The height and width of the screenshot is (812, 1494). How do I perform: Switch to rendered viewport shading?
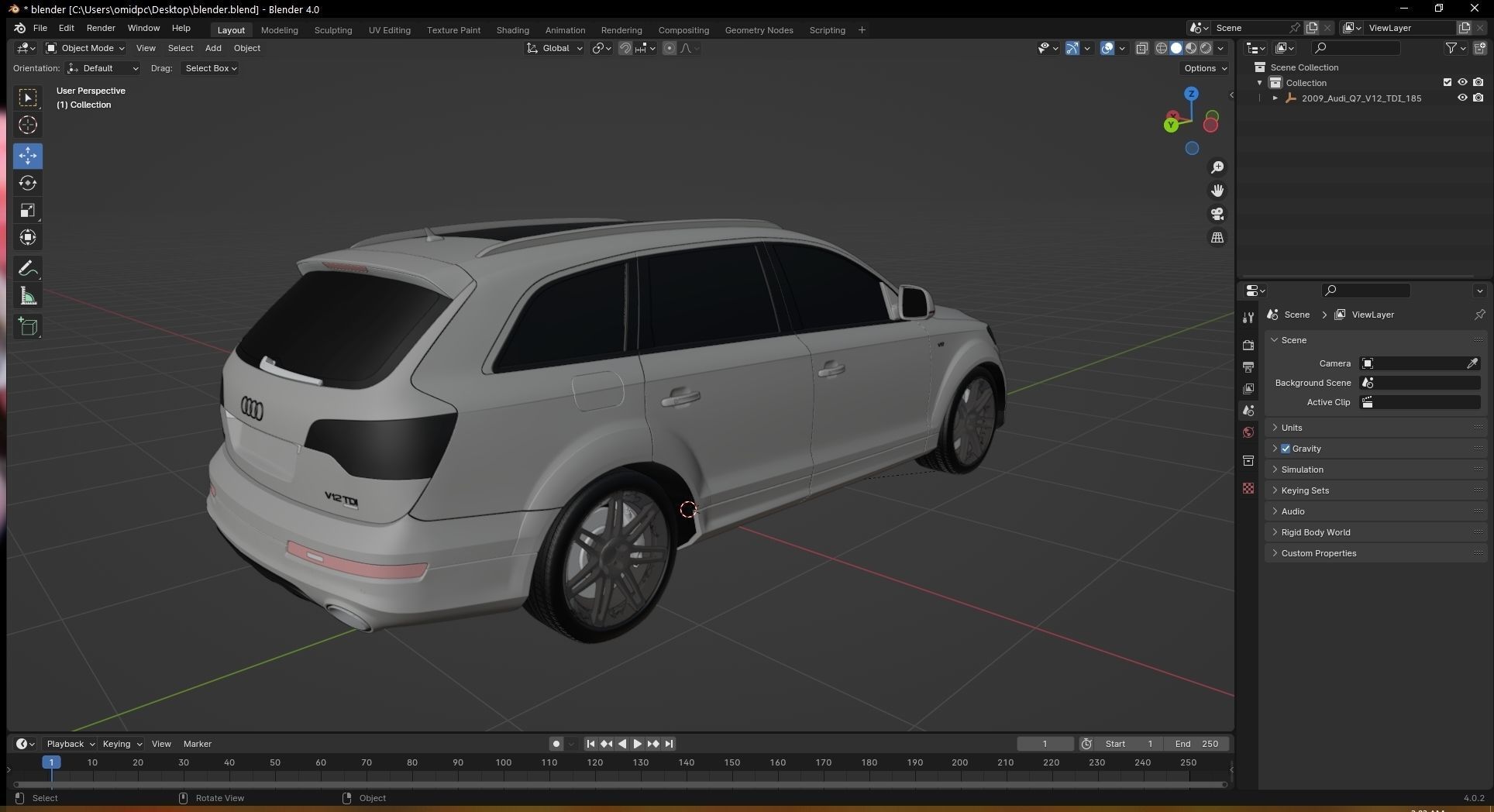click(x=1206, y=48)
